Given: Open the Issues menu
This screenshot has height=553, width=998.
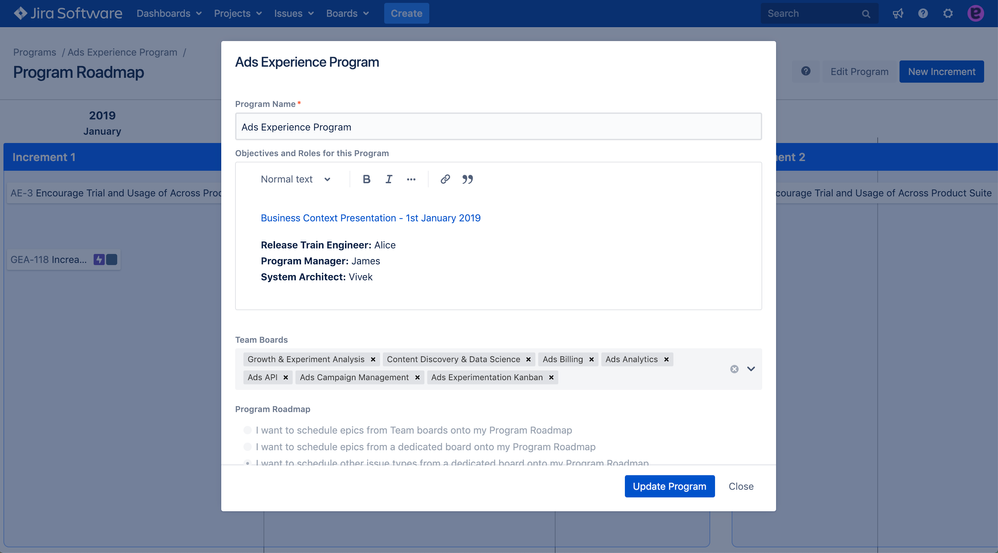Looking at the screenshot, I should (294, 13).
